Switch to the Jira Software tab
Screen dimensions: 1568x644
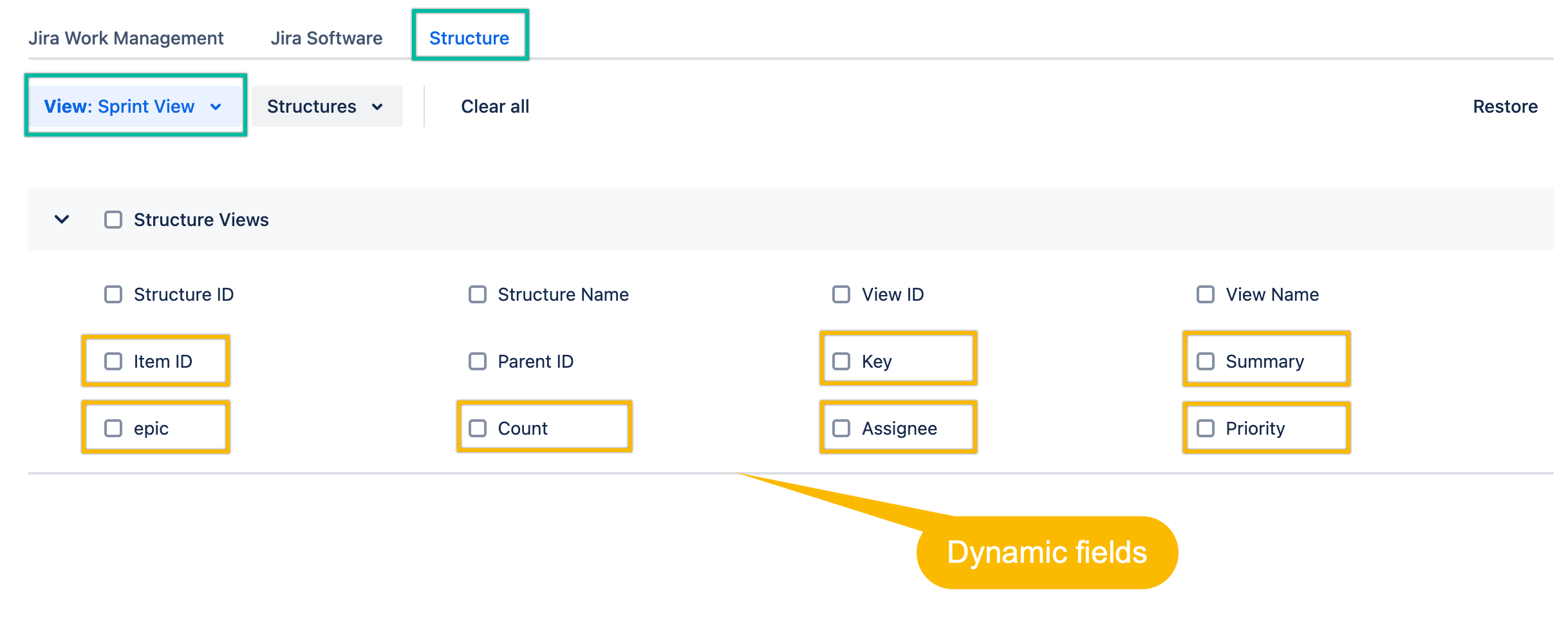326,38
